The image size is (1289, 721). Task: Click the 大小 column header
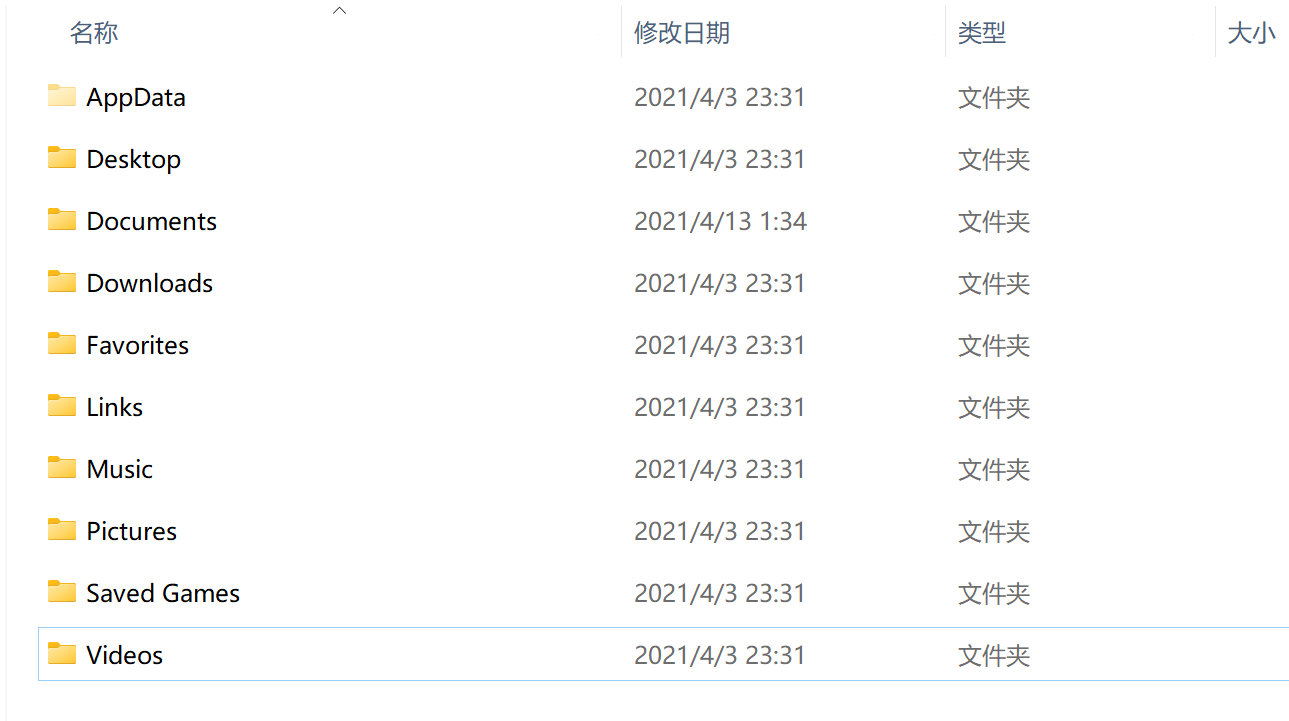1252,33
